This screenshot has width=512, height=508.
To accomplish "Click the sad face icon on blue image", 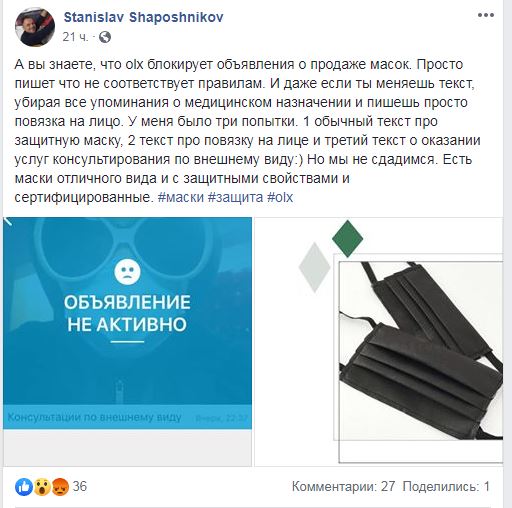I will [127, 271].
